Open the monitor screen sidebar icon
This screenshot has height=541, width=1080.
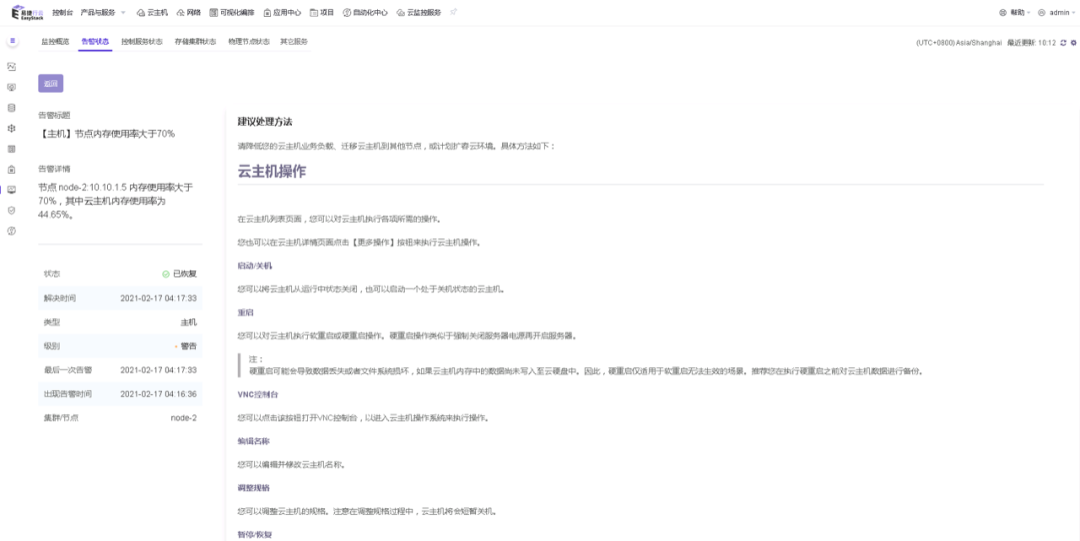[x=11, y=88]
